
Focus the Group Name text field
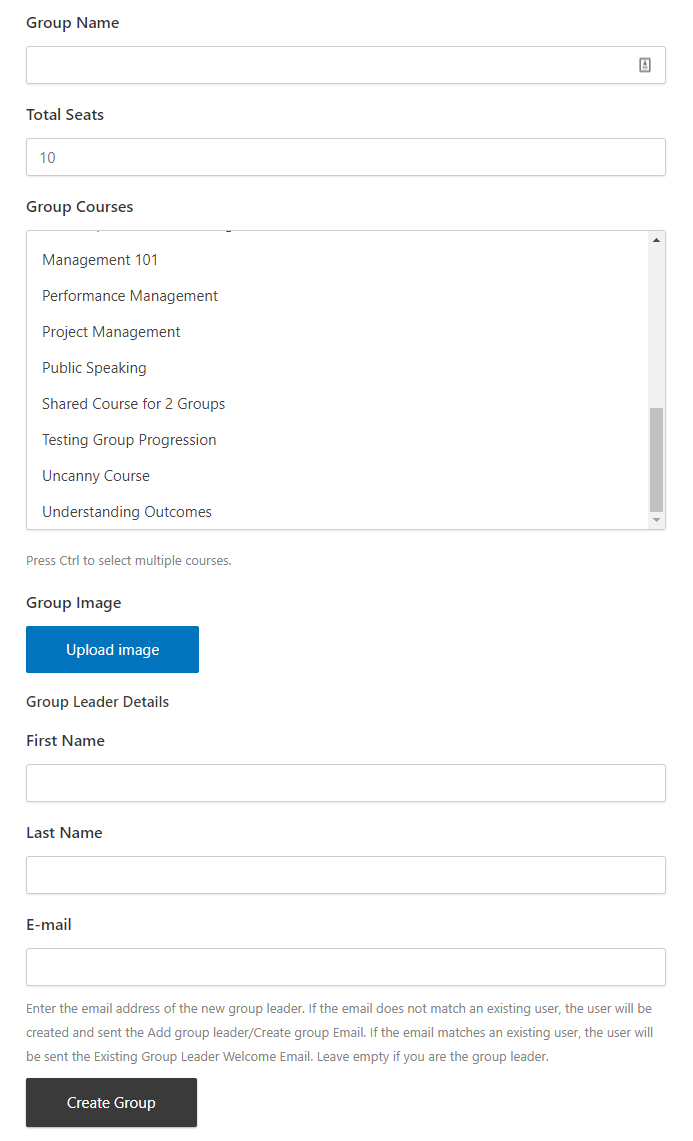[330, 65]
